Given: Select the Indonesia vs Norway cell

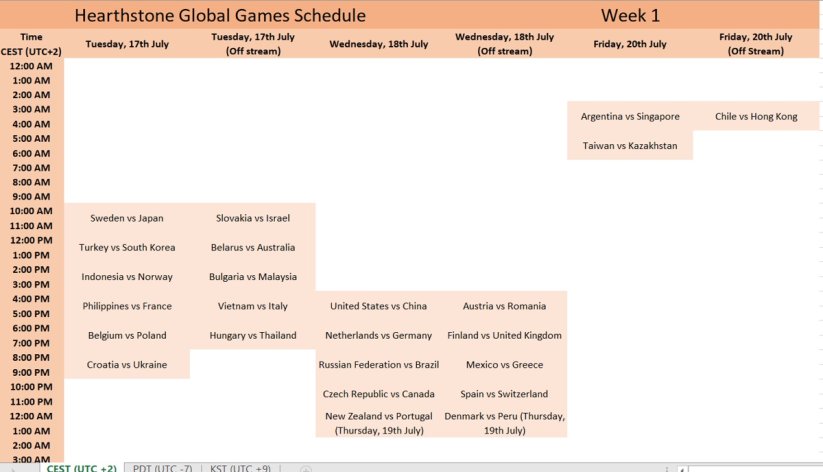Looking at the screenshot, I should point(127,277).
